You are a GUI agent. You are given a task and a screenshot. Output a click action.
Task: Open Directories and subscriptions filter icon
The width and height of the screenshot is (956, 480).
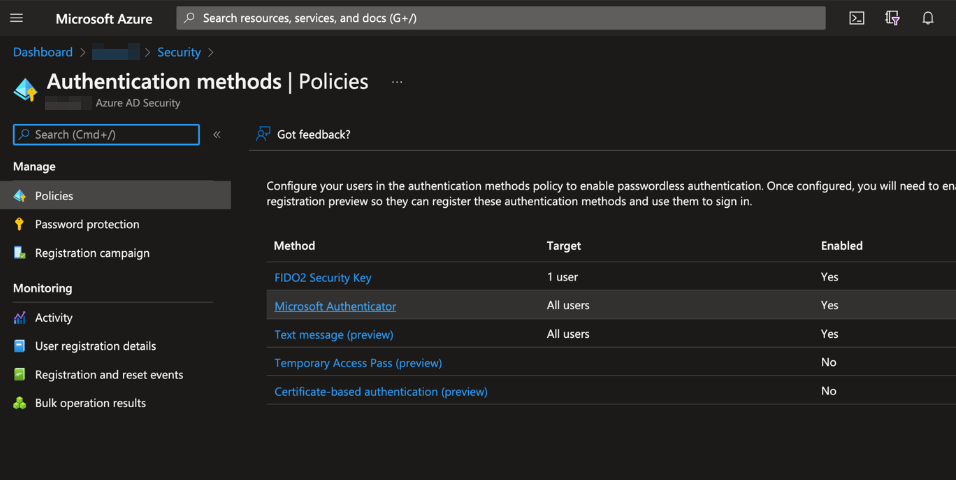coord(892,18)
